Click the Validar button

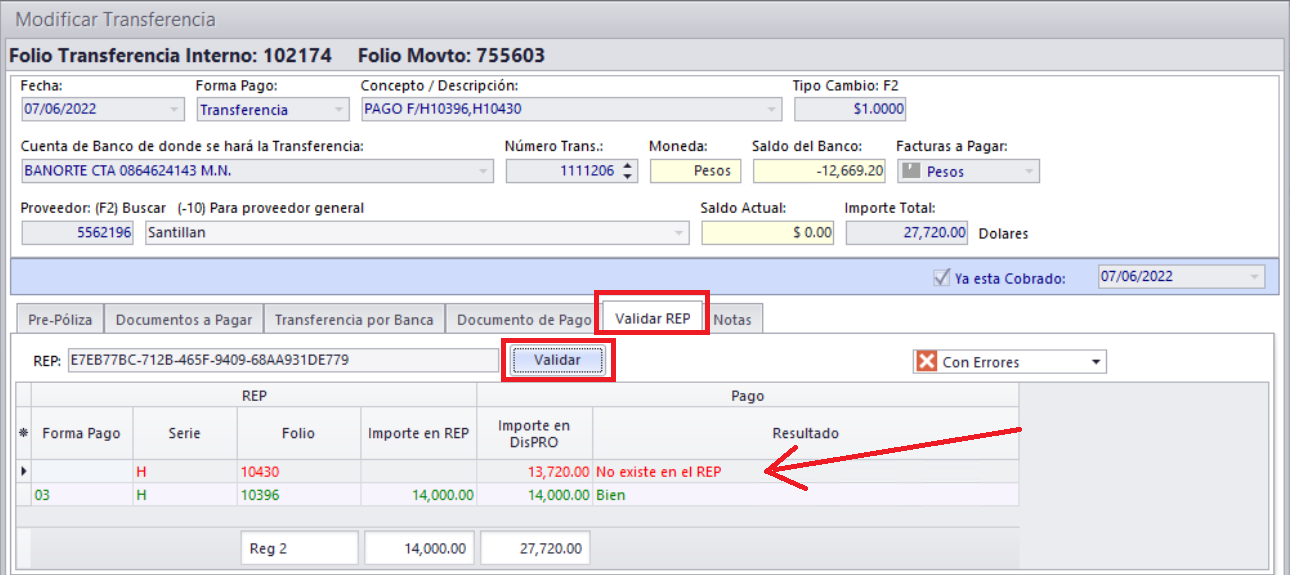point(558,360)
